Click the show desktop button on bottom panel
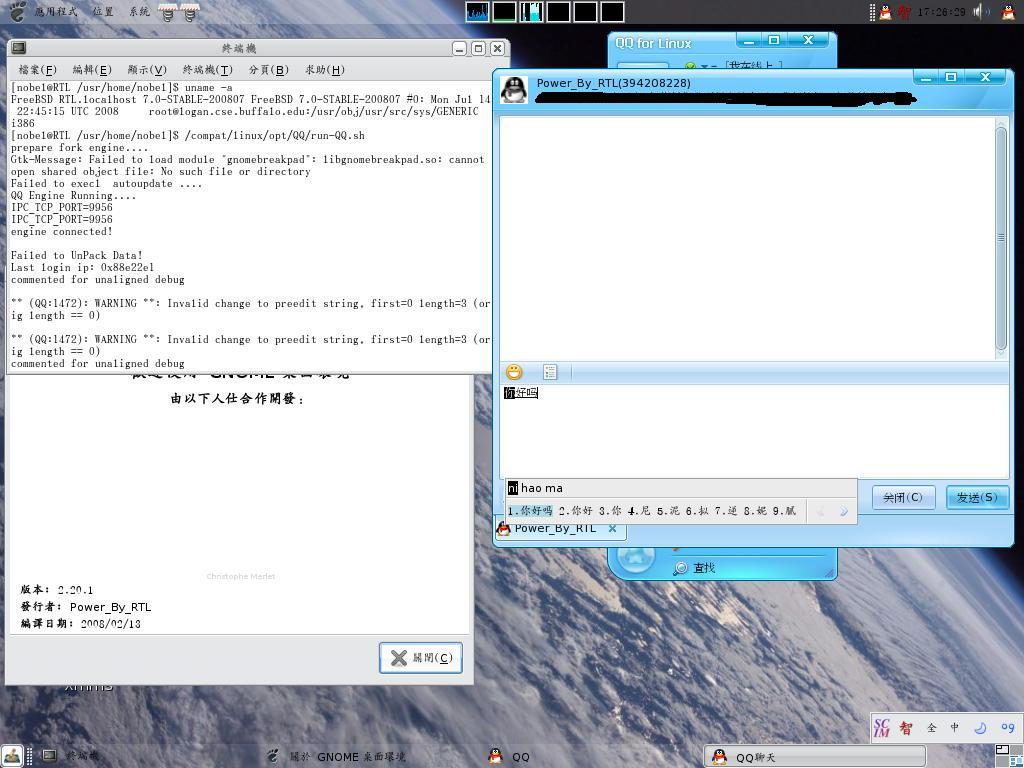Image resolution: width=1024 pixels, height=768 pixels. (x=12, y=756)
